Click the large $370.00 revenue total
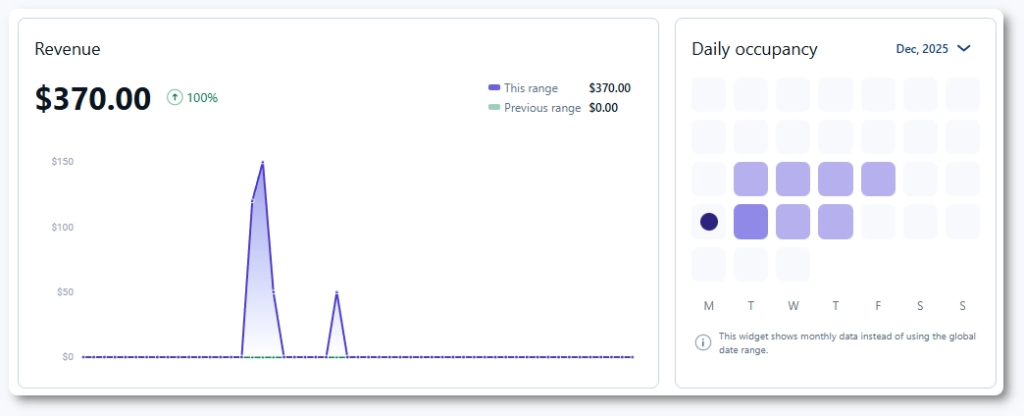This screenshot has height=416, width=1024. [x=93, y=98]
